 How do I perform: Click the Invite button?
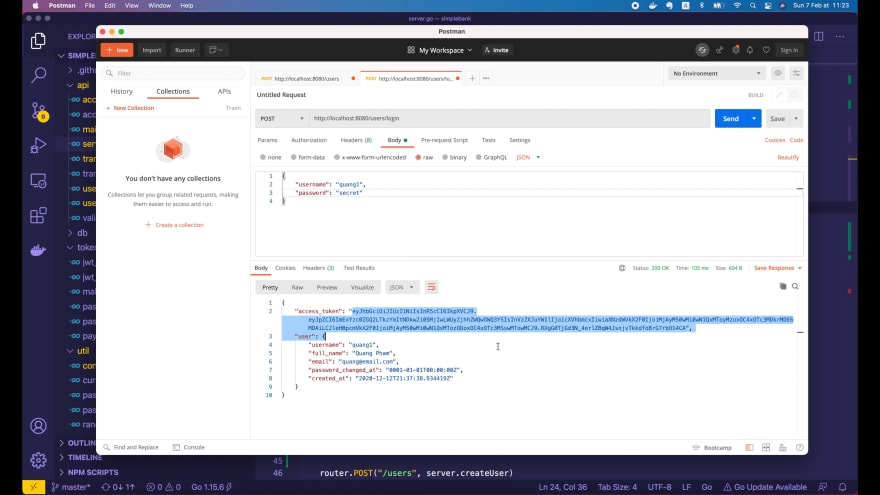[x=497, y=50]
